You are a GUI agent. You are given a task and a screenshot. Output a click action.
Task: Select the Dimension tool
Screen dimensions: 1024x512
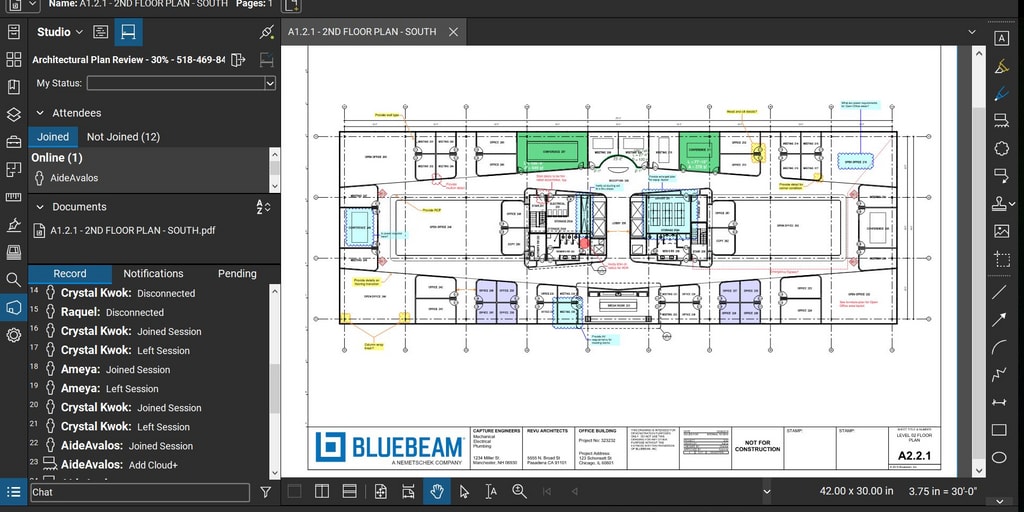[999, 402]
